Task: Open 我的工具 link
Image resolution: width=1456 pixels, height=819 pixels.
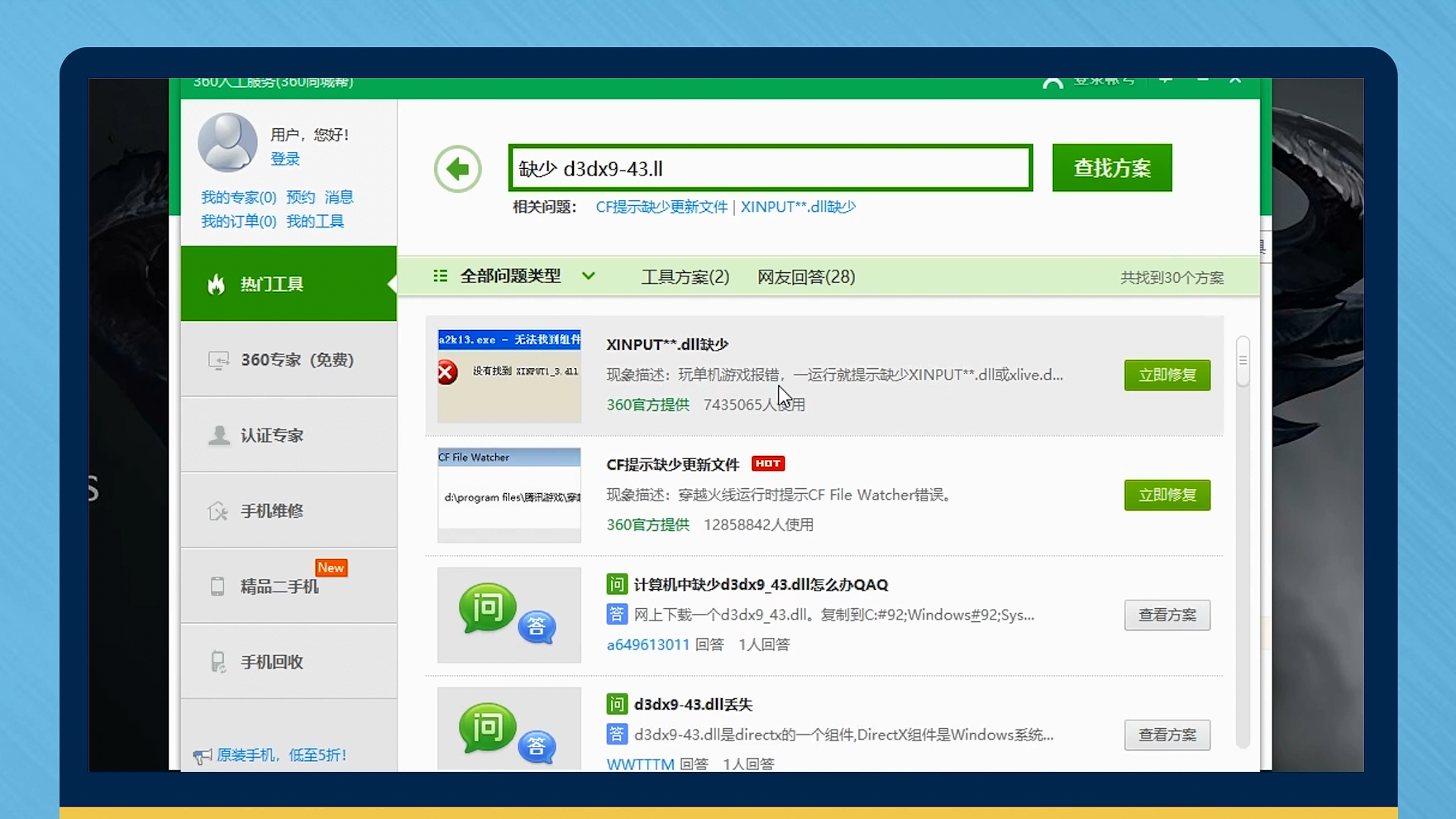Action: (315, 221)
